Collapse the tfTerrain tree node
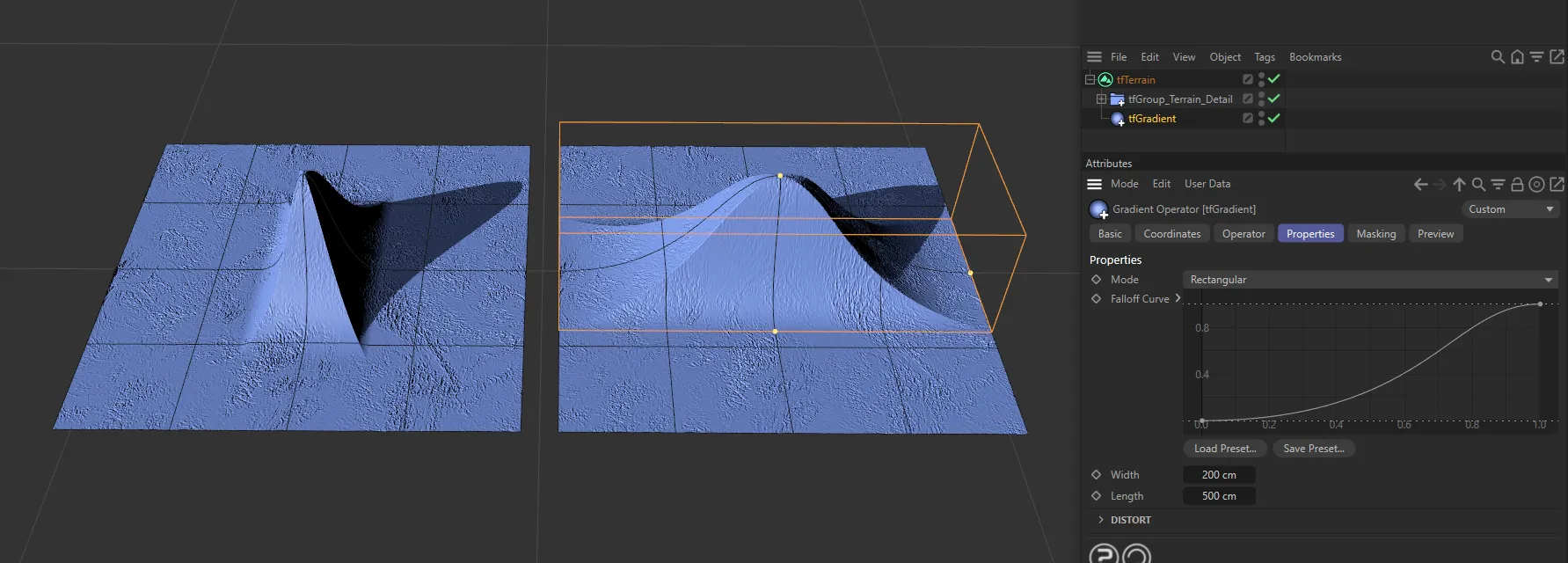The width and height of the screenshot is (1568, 563). point(1090,79)
